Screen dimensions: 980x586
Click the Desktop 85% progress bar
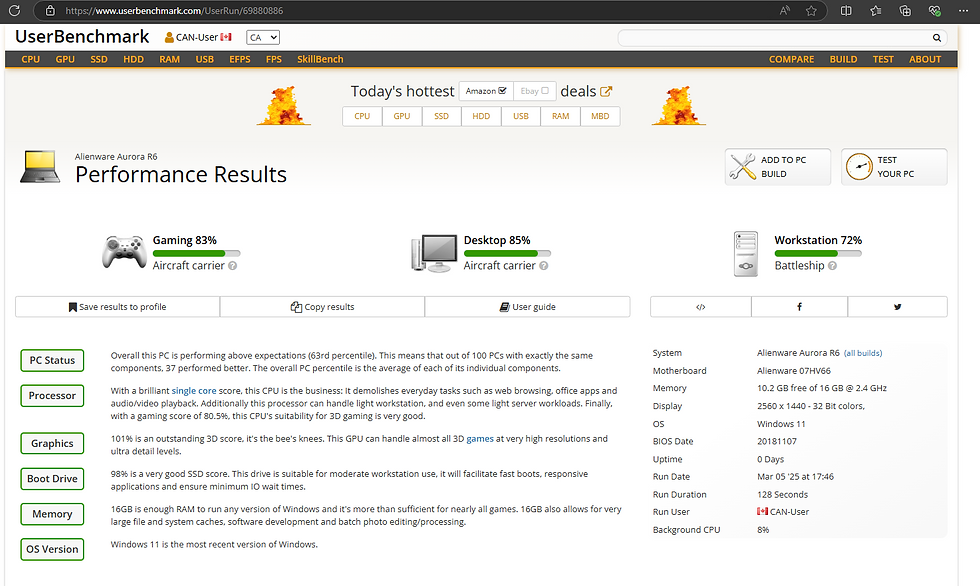pyautogui.click(x=508, y=254)
